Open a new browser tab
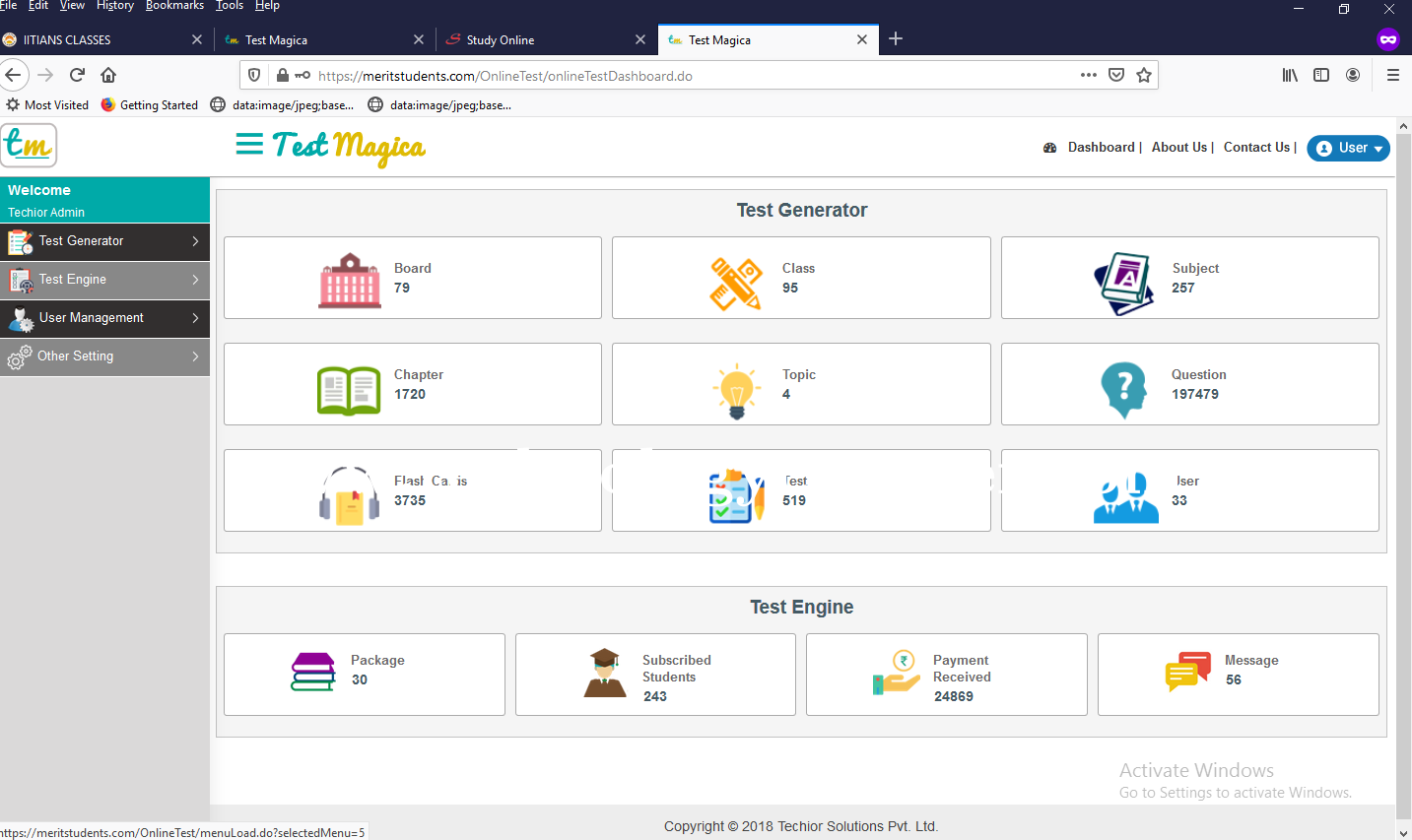 click(x=896, y=38)
